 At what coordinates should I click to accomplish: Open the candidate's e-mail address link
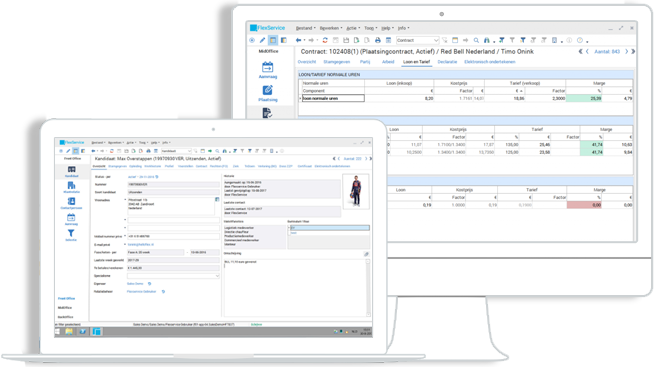point(141,244)
